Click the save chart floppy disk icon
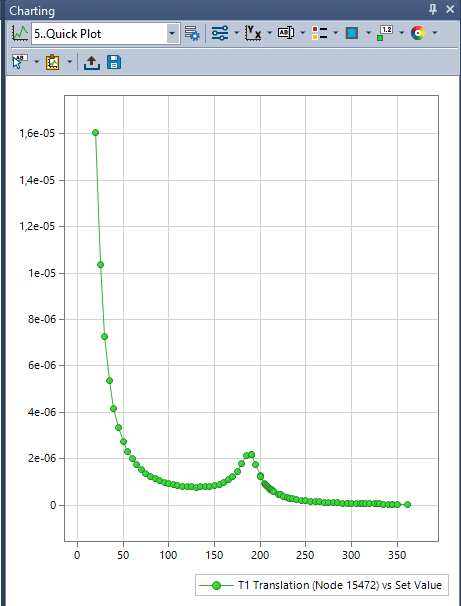Image resolution: width=461 pixels, height=606 pixels. click(114, 62)
